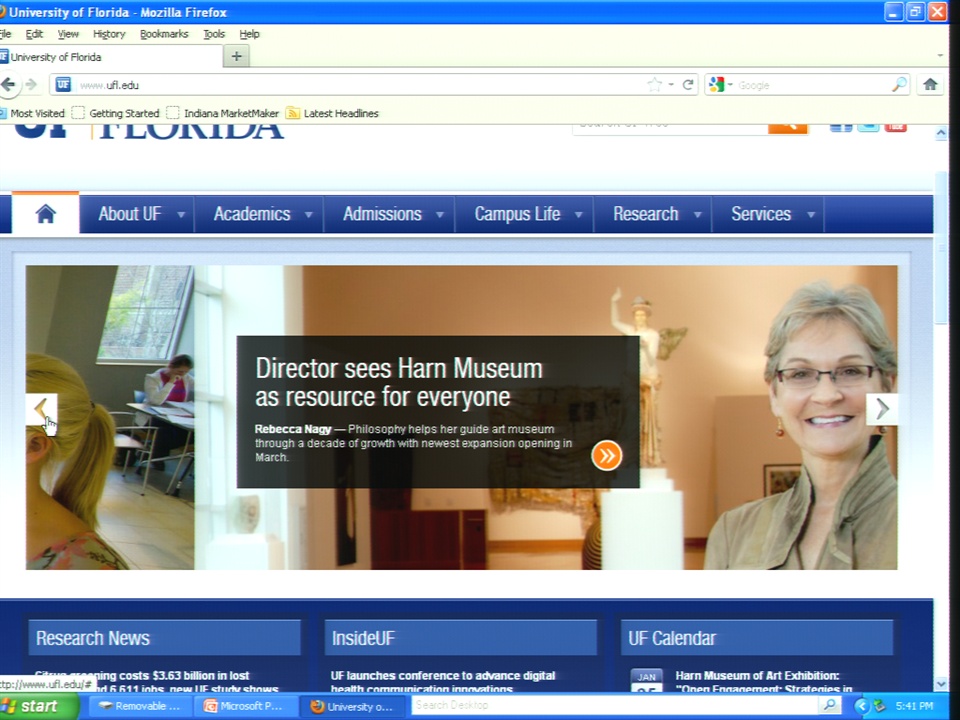
Task: Show next slide with right carousel arrow
Action: pos(882,409)
